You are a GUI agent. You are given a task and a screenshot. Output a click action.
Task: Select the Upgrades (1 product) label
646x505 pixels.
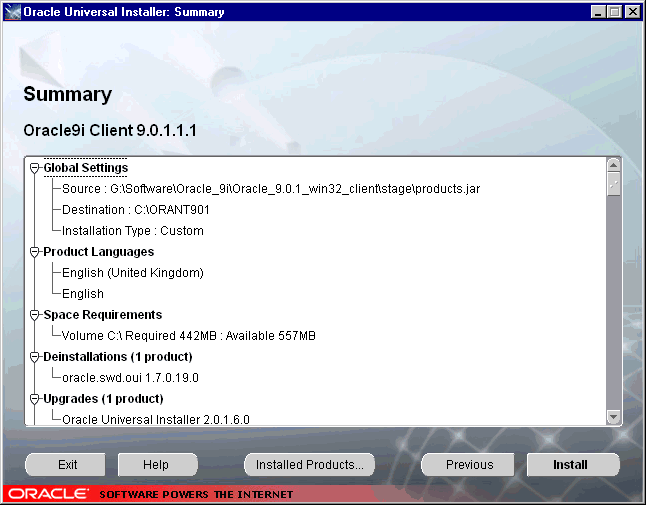click(103, 399)
